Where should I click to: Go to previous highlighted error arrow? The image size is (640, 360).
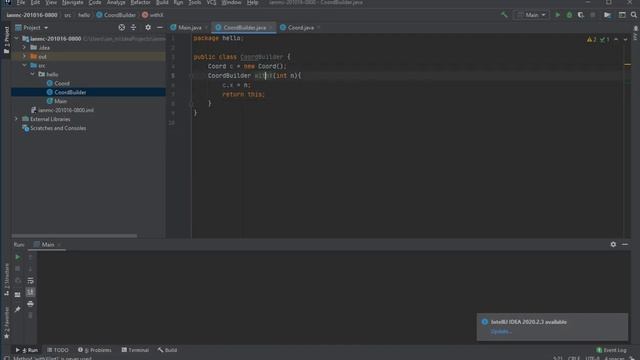point(616,40)
